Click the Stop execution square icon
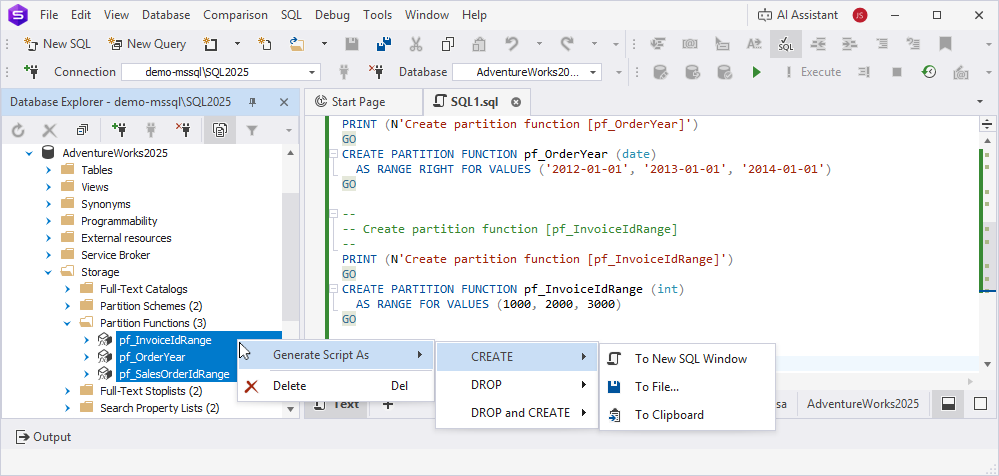The width and height of the screenshot is (999, 476). (896, 72)
